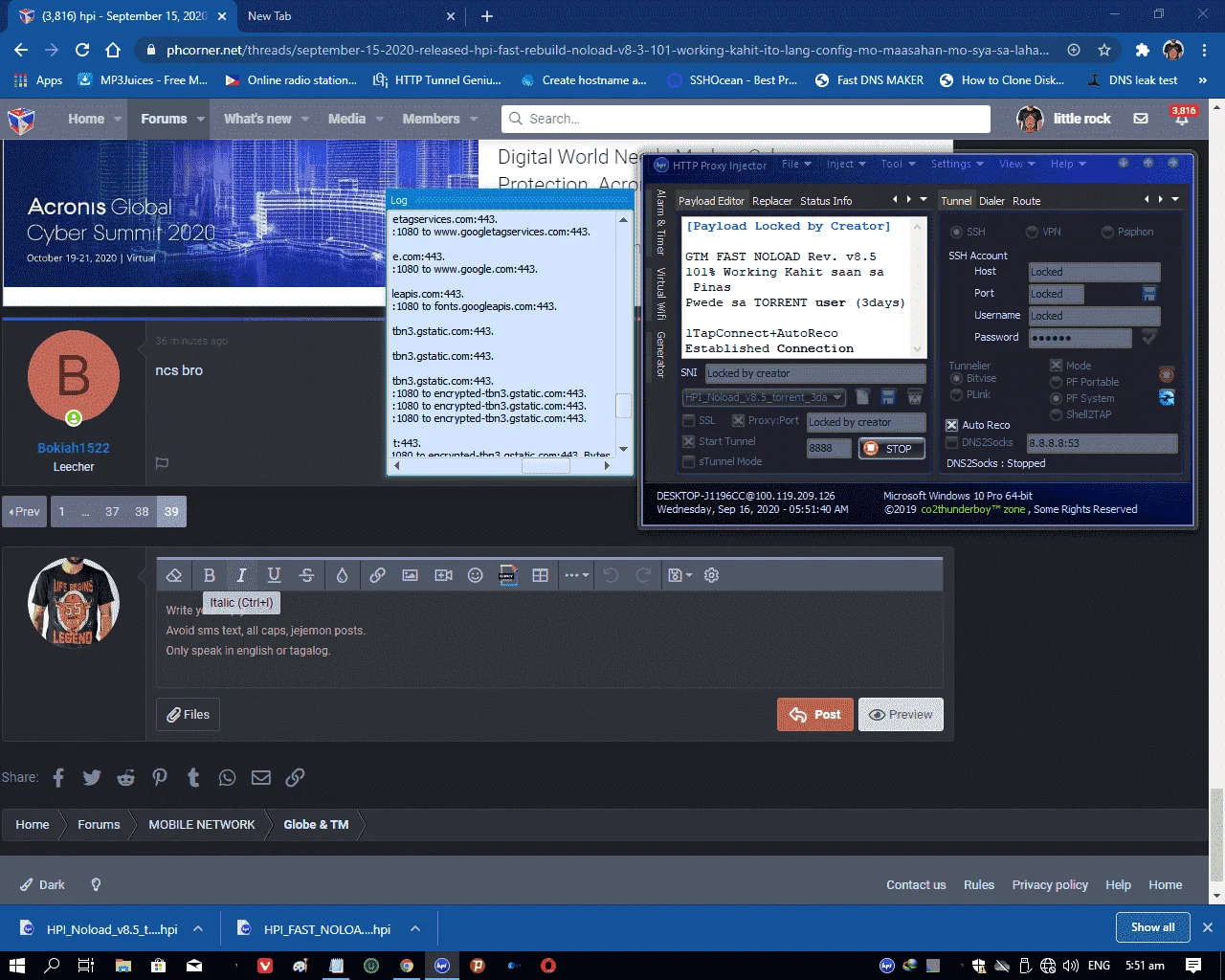Open the Generator side tab
This screenshot has width=1225, height=980.
click(660, 354)
